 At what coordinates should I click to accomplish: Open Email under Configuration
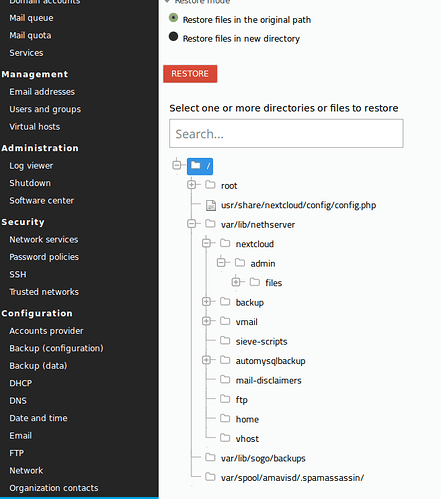click(x=20, y=435)
